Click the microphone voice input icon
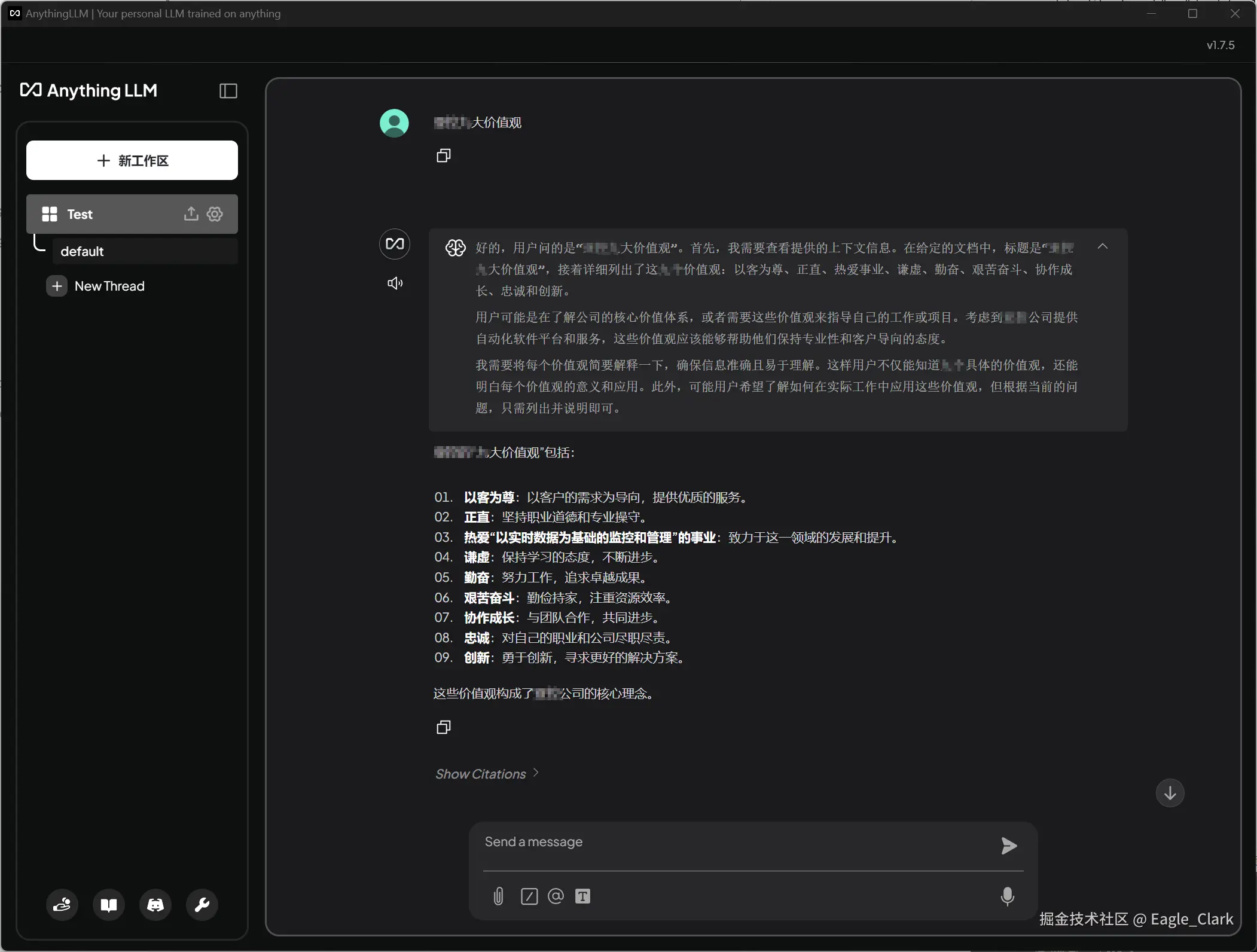Image resolution: width=1257 pixels, height=952 pixels. (1007, 896)
